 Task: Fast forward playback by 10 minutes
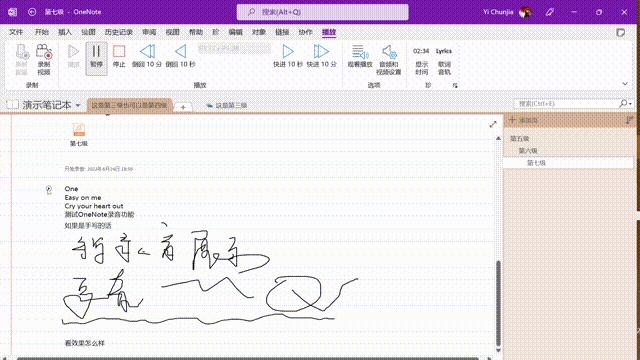(x=322, y=56)
